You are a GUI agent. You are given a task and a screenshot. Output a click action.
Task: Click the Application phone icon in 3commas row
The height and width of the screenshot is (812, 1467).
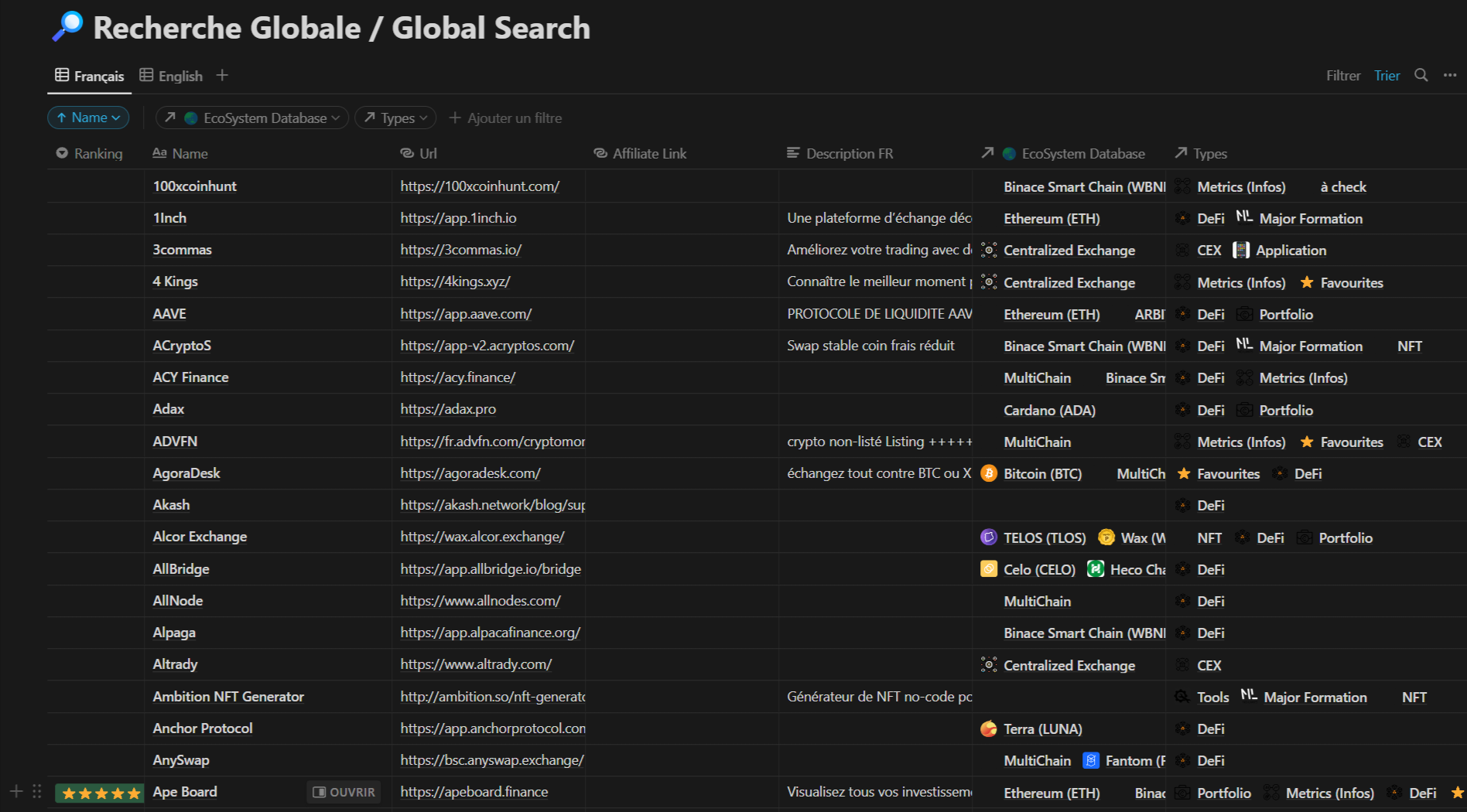pyautogui.click(x=1241, y=250)
